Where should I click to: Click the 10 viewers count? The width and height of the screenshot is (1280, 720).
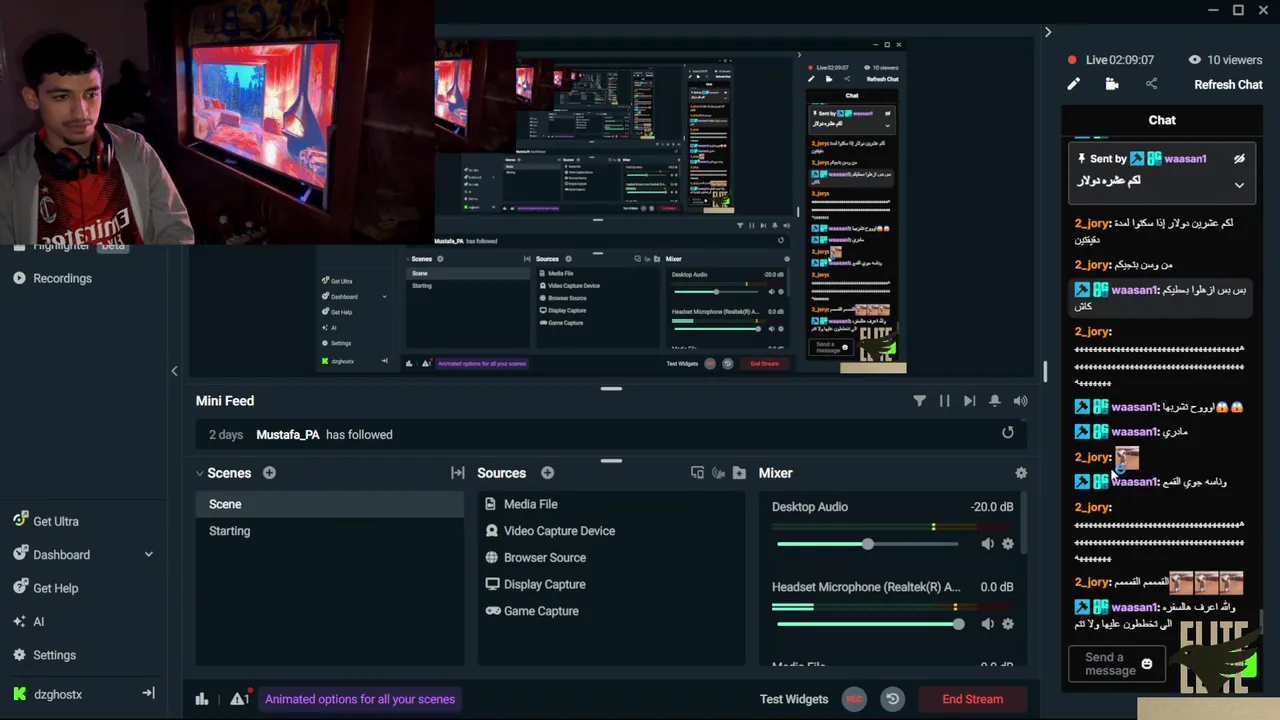coord(1225,60)
